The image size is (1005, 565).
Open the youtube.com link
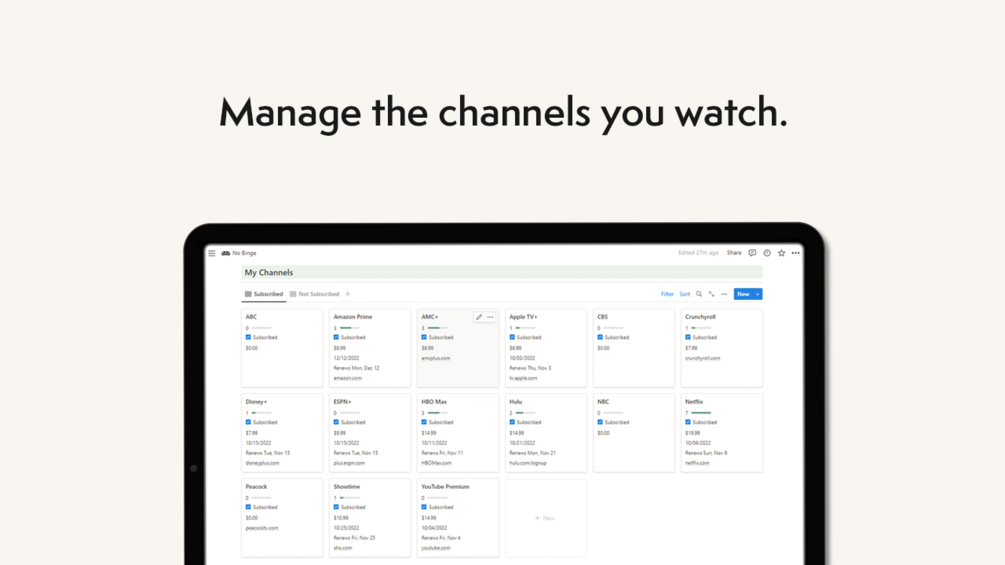pos(436,548)
